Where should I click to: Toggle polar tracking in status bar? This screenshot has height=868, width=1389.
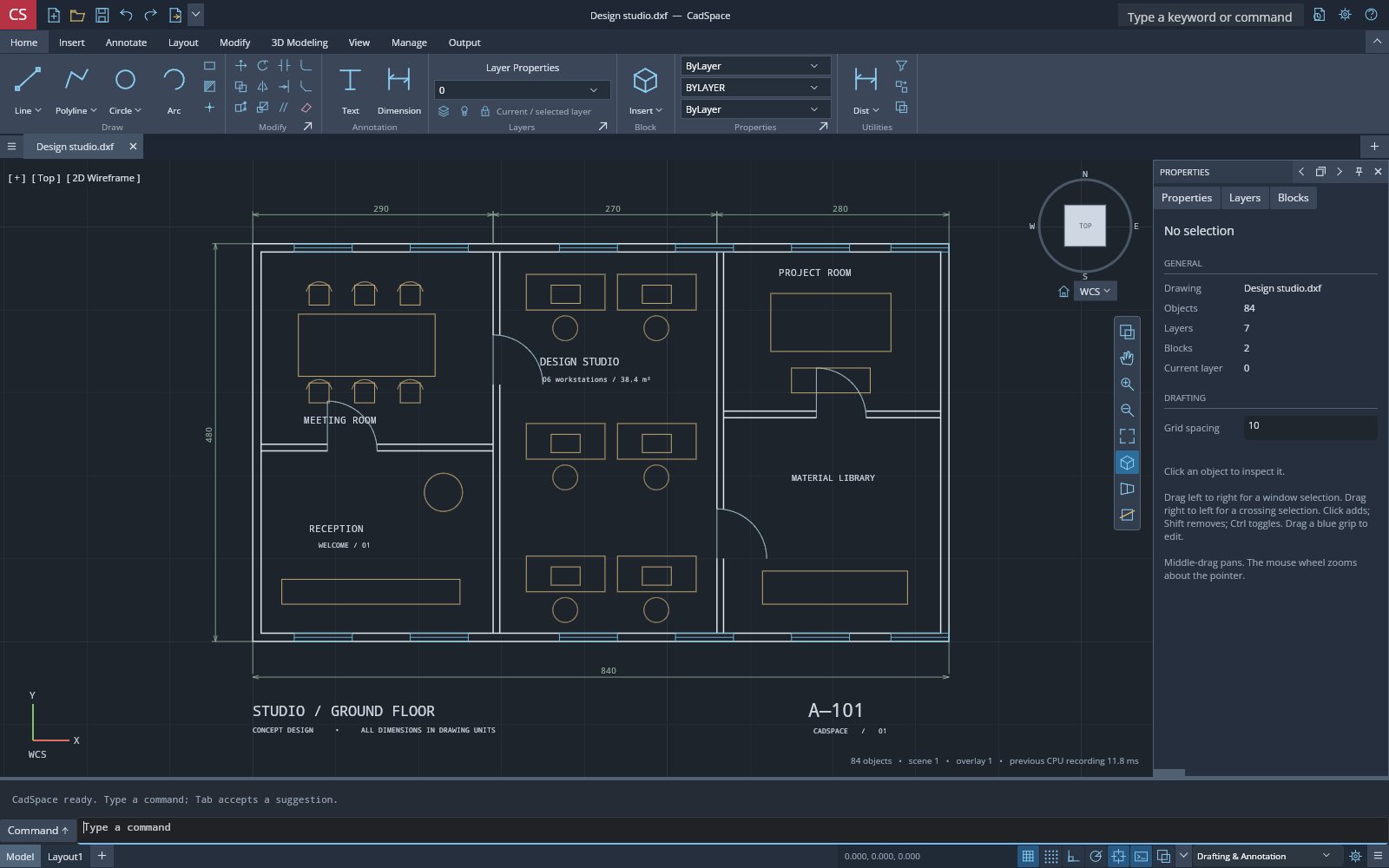tap(1096, 856)
